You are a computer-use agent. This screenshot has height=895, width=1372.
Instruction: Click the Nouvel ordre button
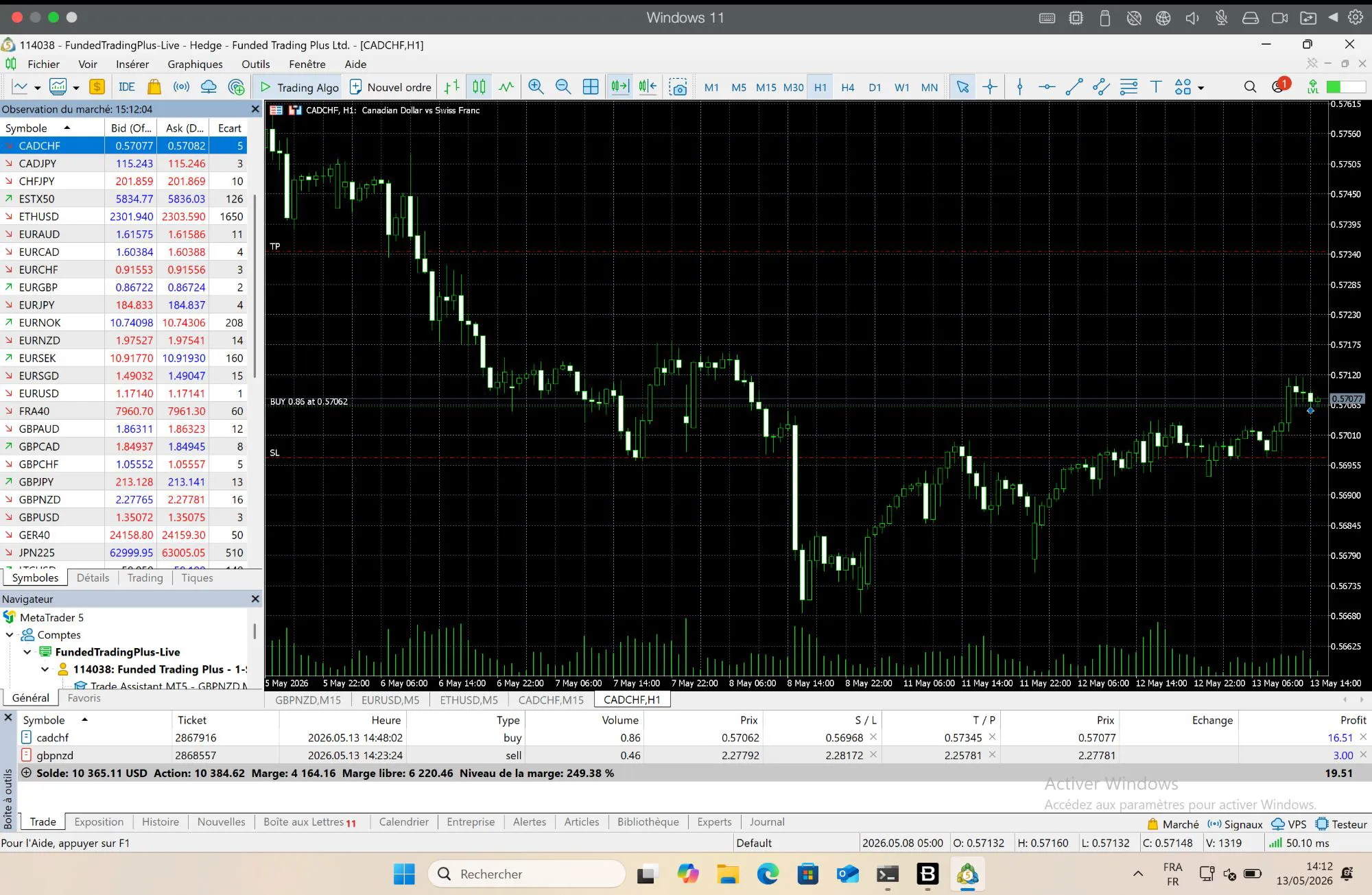[x=391, y=87]
